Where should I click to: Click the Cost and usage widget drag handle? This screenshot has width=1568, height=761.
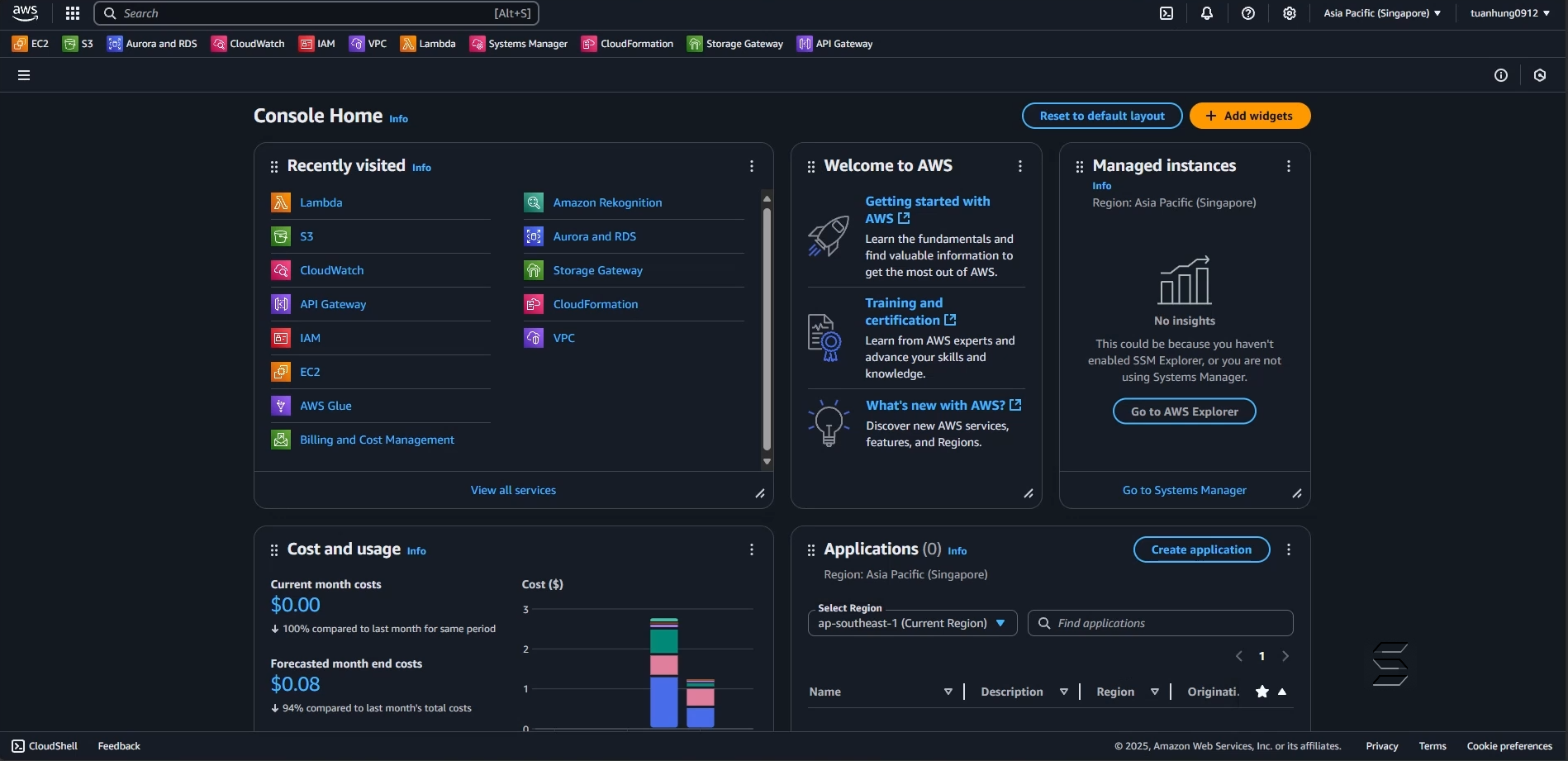[274, 550]
